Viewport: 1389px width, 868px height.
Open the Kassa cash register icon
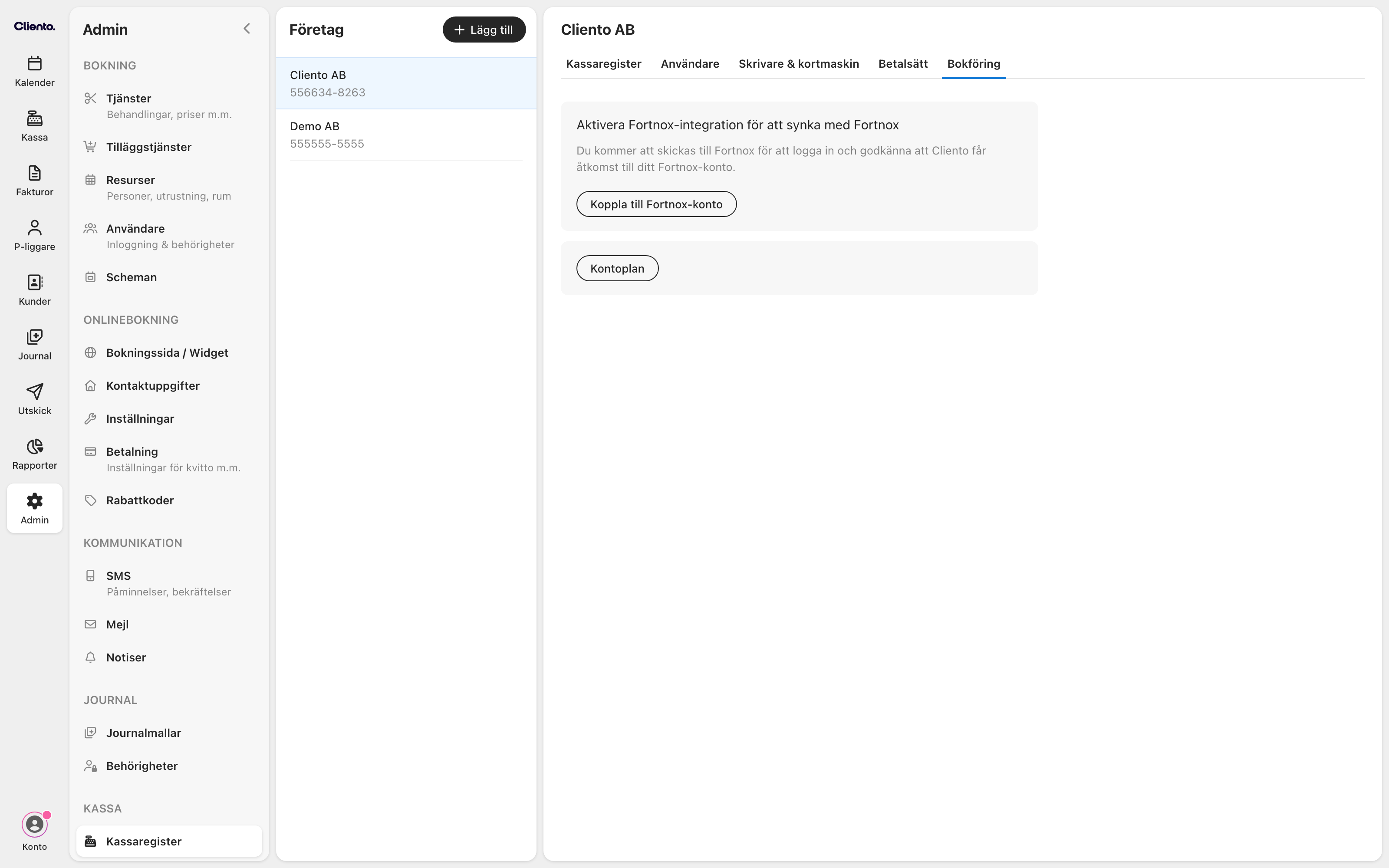tap(34, 118)
